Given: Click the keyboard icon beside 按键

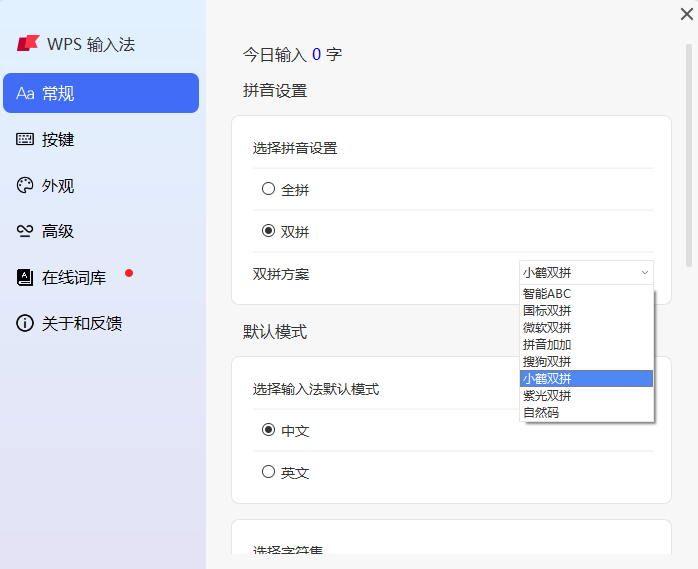Looking at the screenshot, I should (x=25, y=139).
